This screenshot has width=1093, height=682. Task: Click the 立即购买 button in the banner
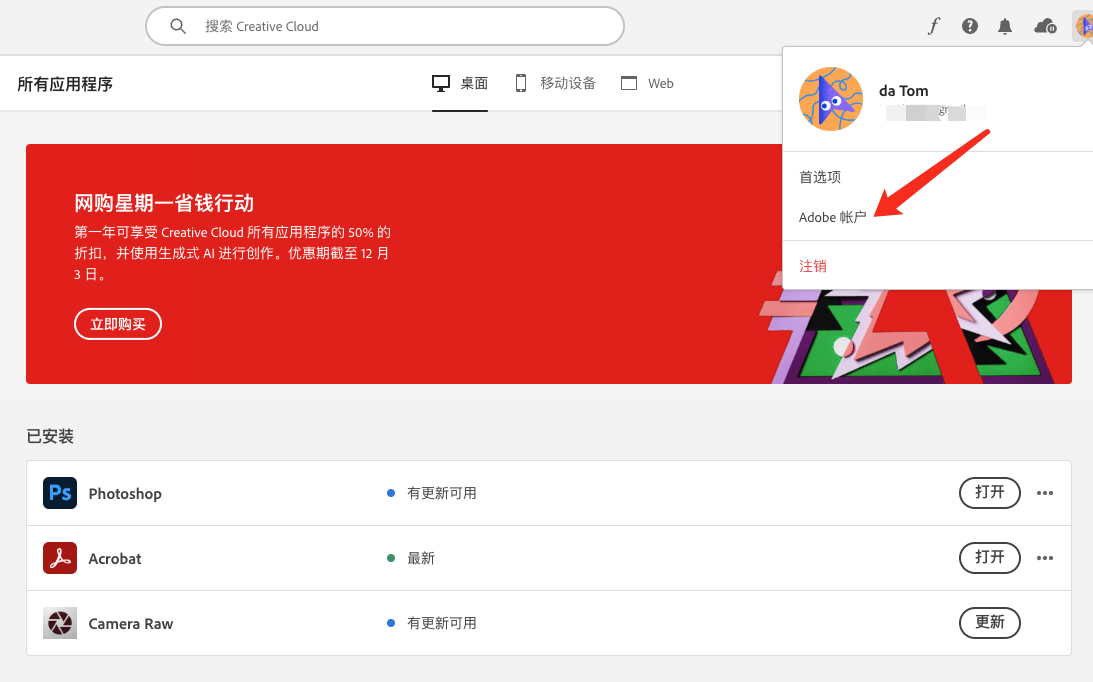pos(118,324)
